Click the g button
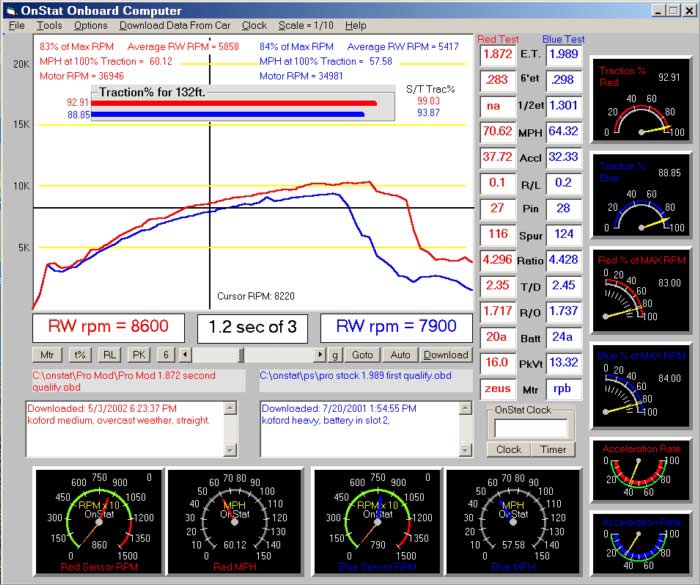This screenshot has width=700, height=585. [x=335, y=355]
